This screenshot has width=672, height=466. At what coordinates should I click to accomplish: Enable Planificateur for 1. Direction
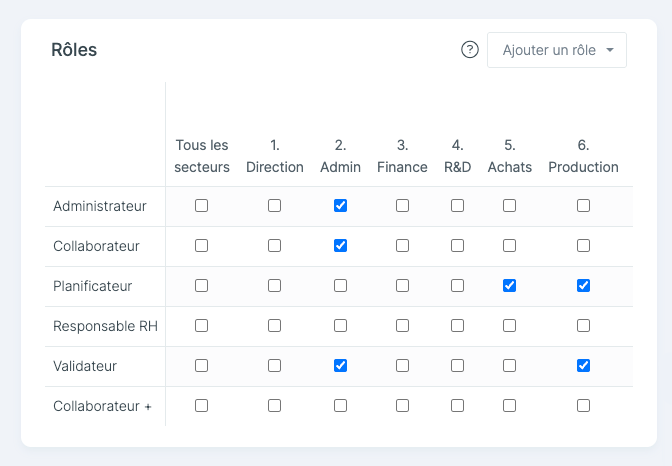point(274,286)
